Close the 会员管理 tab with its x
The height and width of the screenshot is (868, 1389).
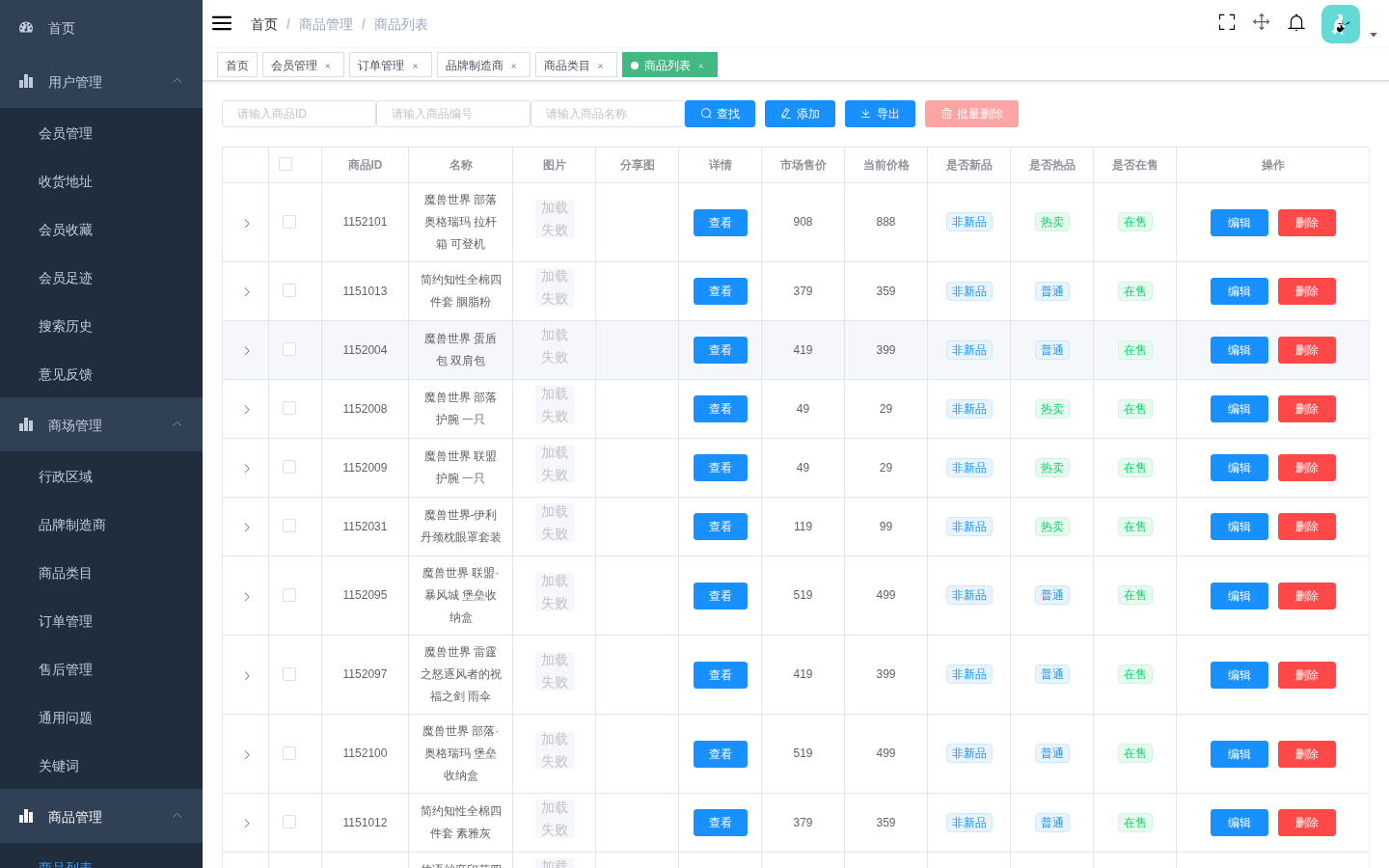click(328, 66)
